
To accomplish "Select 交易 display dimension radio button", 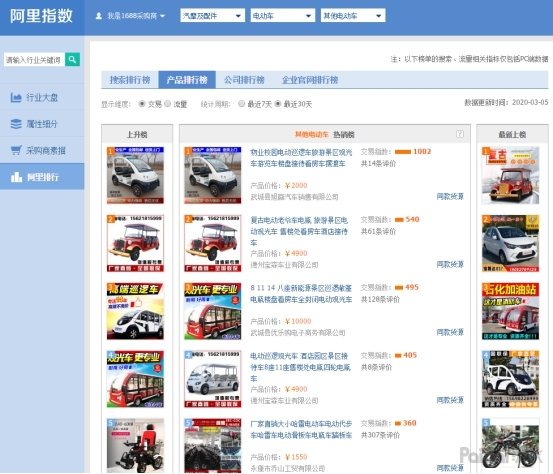I will (142, 104).
